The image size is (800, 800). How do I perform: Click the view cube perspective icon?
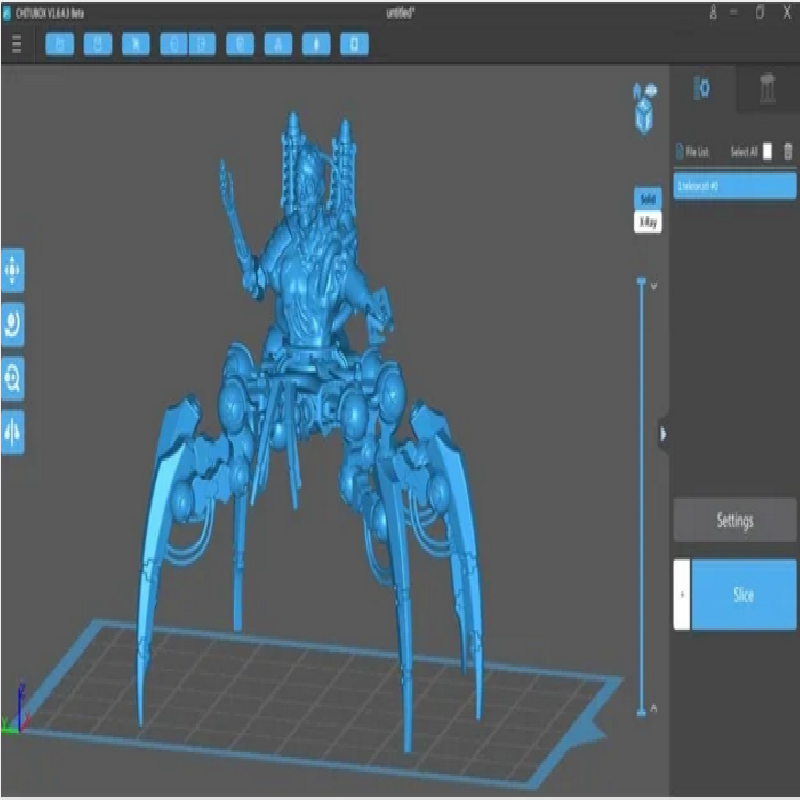(x=645, y=107)
